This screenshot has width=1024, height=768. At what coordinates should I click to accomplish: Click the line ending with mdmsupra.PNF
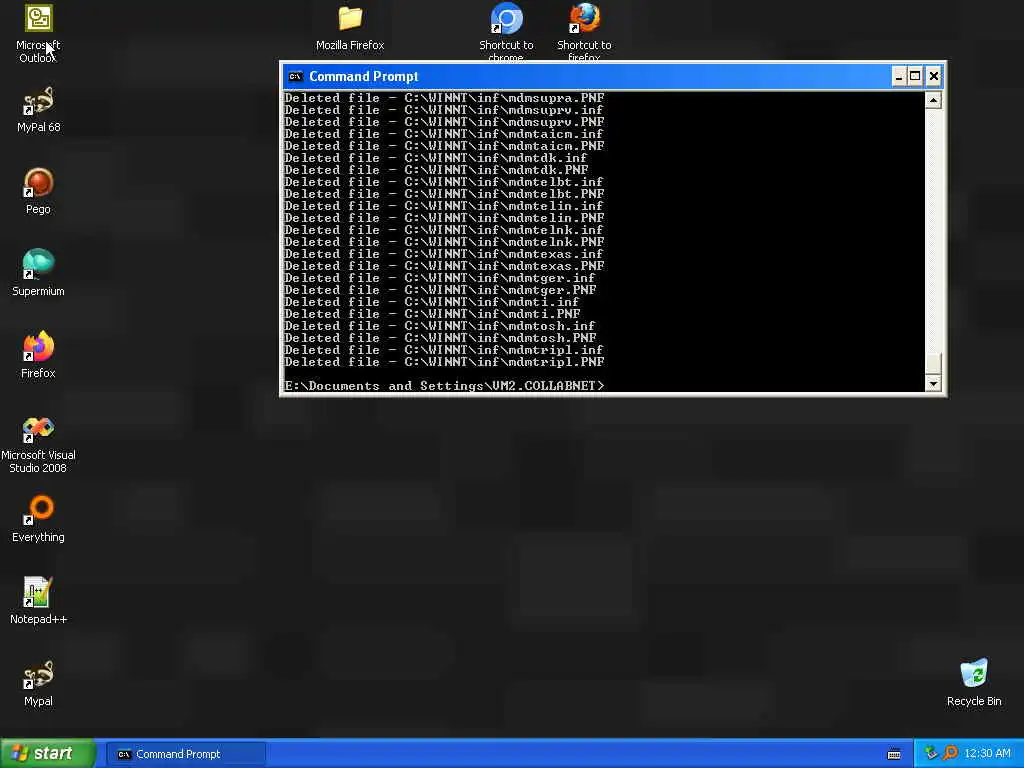(x=445, y=98)
